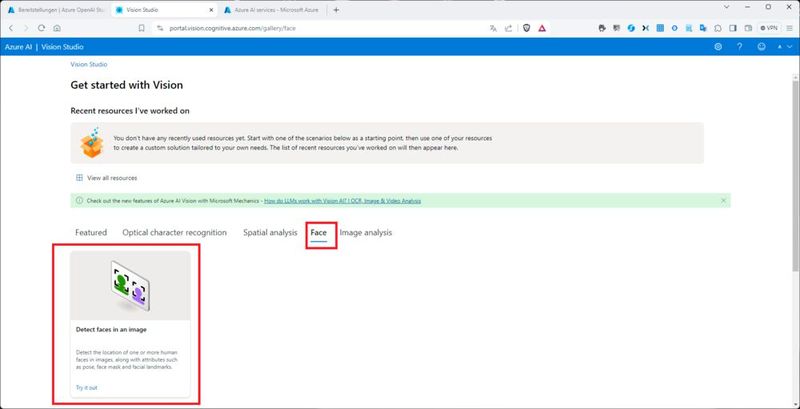Go back with browser back arrow

11,28
